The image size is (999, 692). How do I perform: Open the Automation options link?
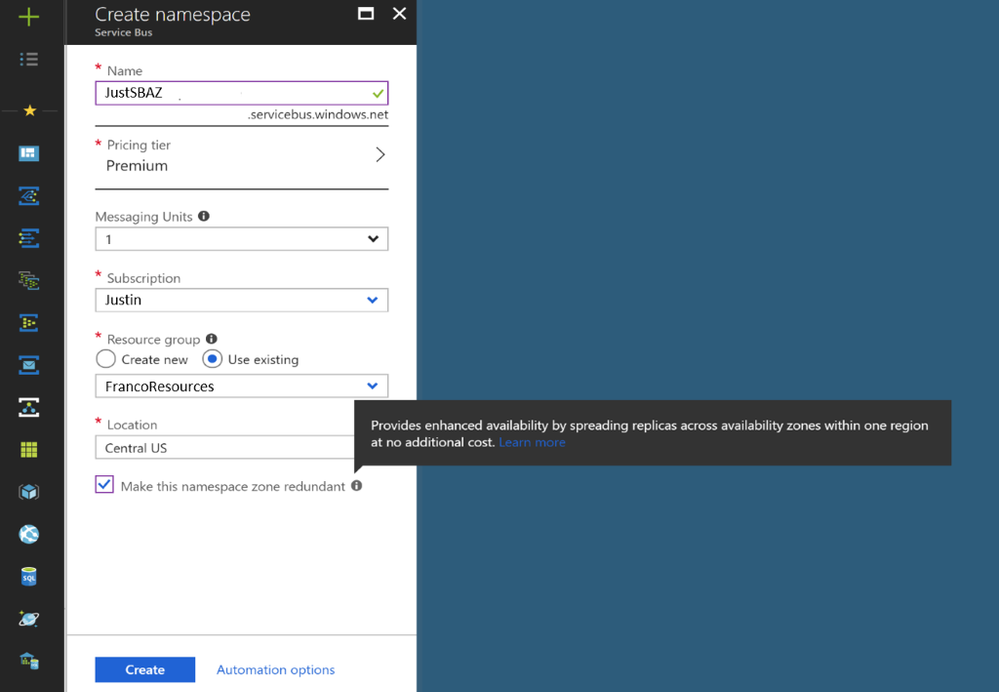[275, 670]
